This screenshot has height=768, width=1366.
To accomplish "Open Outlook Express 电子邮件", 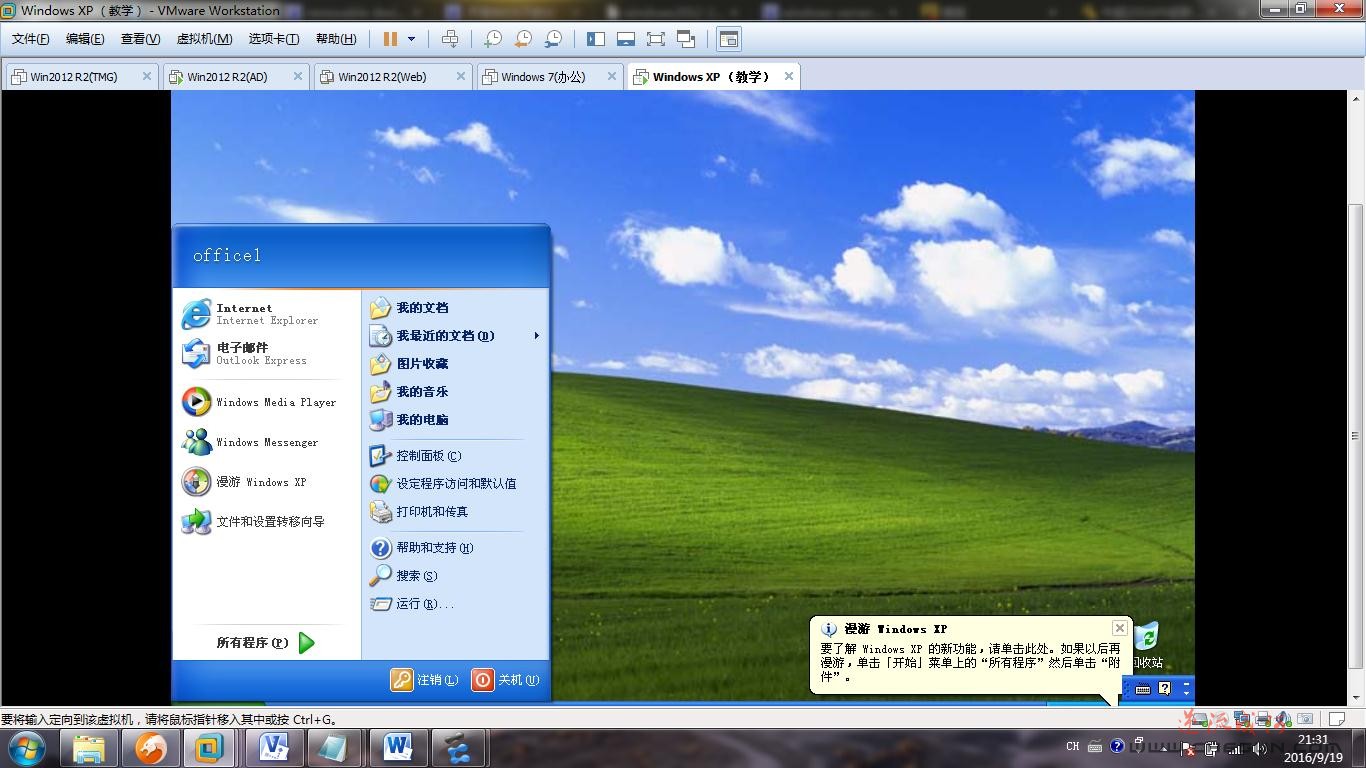I will coord(266,354).
